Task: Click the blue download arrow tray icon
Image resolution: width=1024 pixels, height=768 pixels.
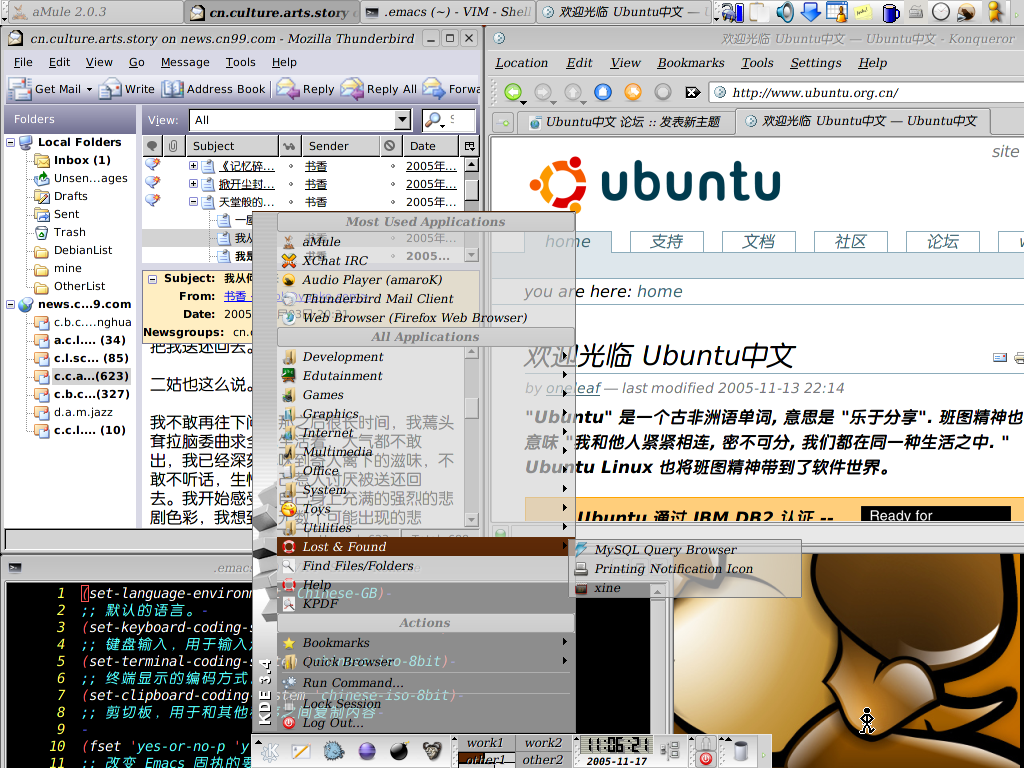Action: pos(810,12)
